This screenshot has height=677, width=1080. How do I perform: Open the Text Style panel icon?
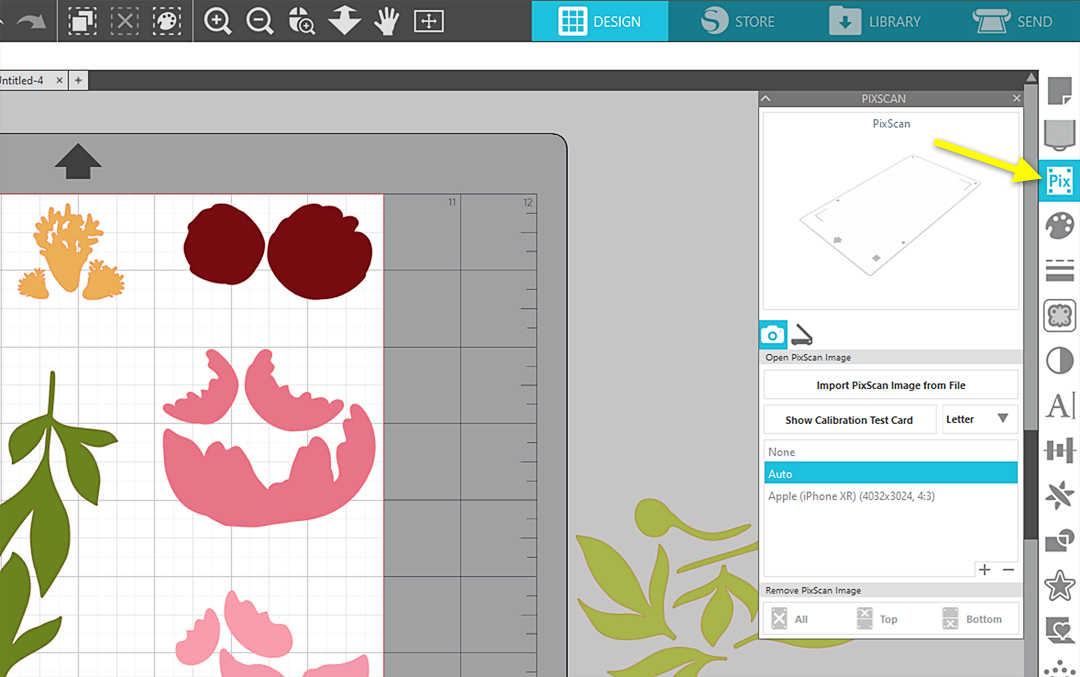1059,406
